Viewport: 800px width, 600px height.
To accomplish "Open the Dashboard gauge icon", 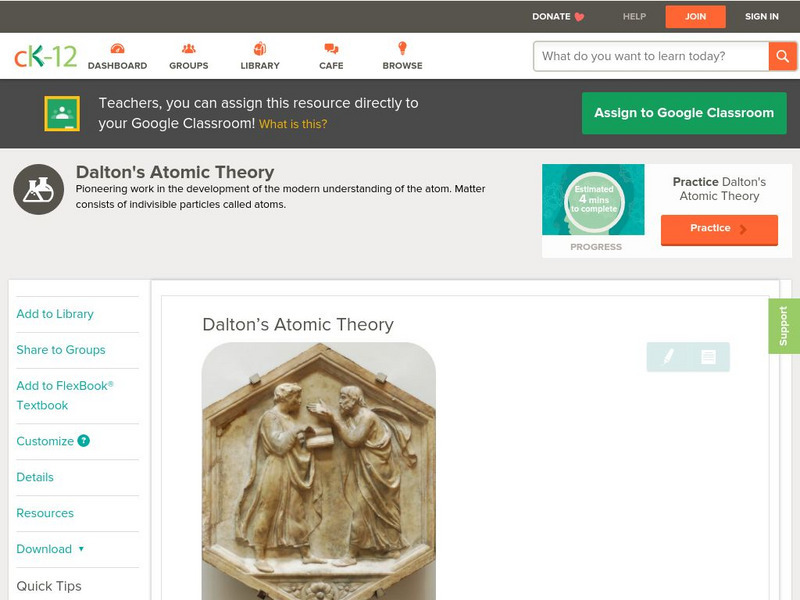I will 117,48.
